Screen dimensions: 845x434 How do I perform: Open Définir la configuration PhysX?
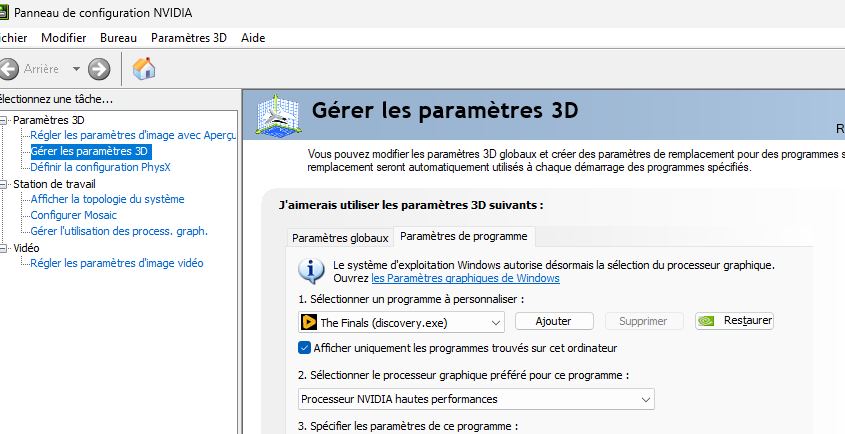(100, 167)
